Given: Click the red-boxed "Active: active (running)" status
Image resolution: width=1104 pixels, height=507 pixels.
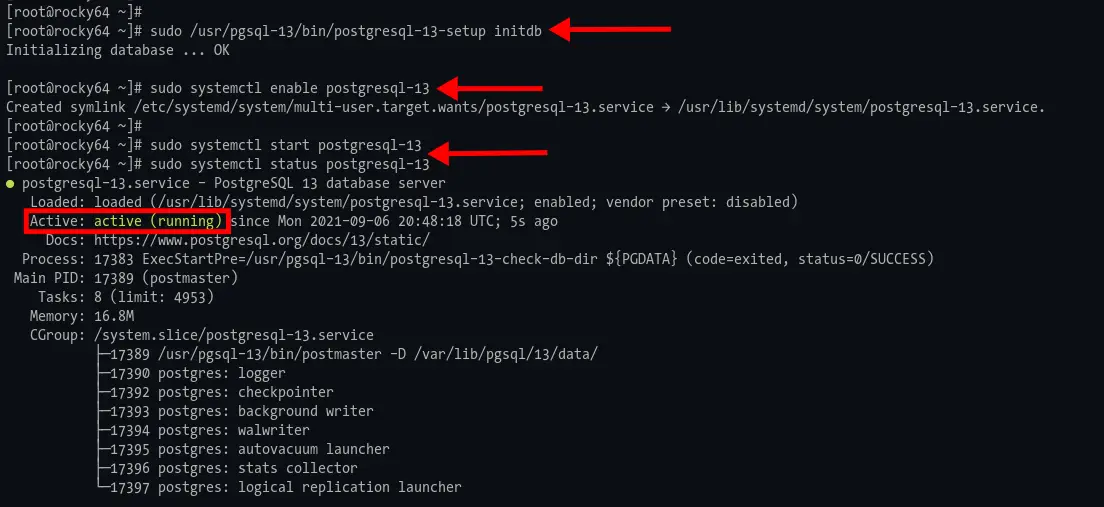Looking at the screenshot, I should (x=128, y=221).
